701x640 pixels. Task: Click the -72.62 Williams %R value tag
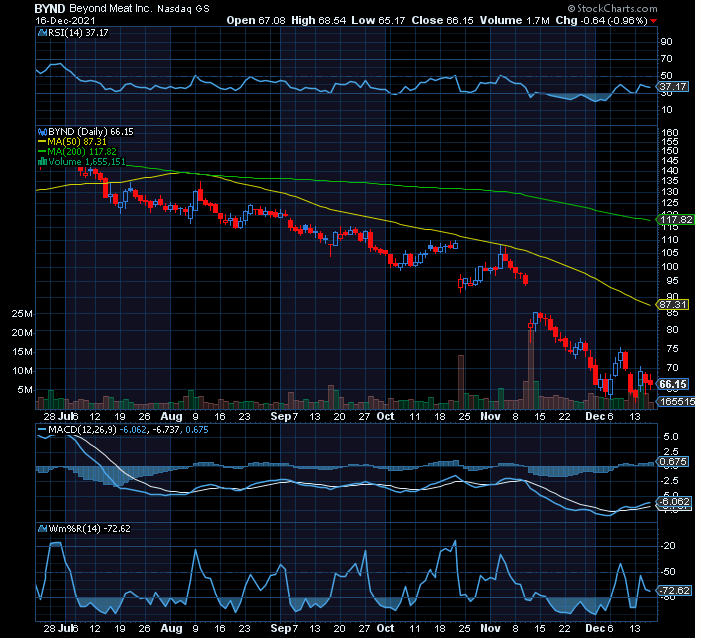[675, 590]
